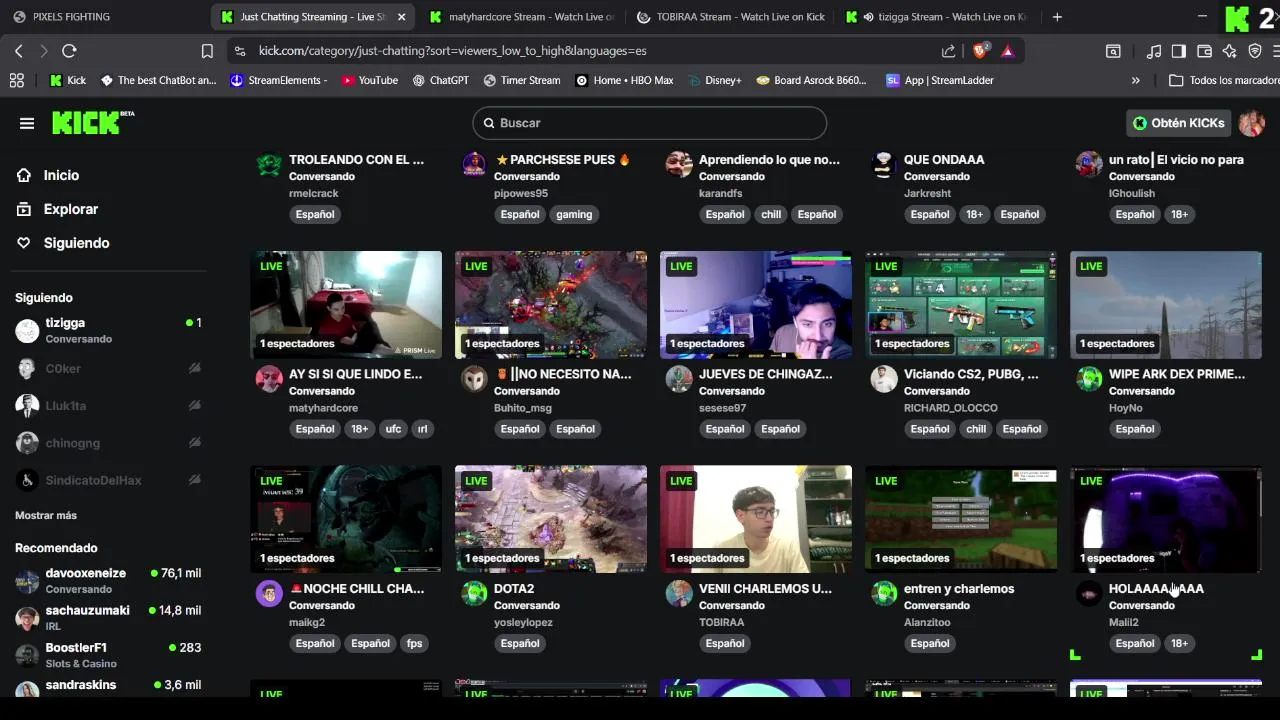The image size is (1280, 720).
Task: Show hidden bookmarks with the chevron overflow
Action: pyautogui.click(x=1135, y=80)
